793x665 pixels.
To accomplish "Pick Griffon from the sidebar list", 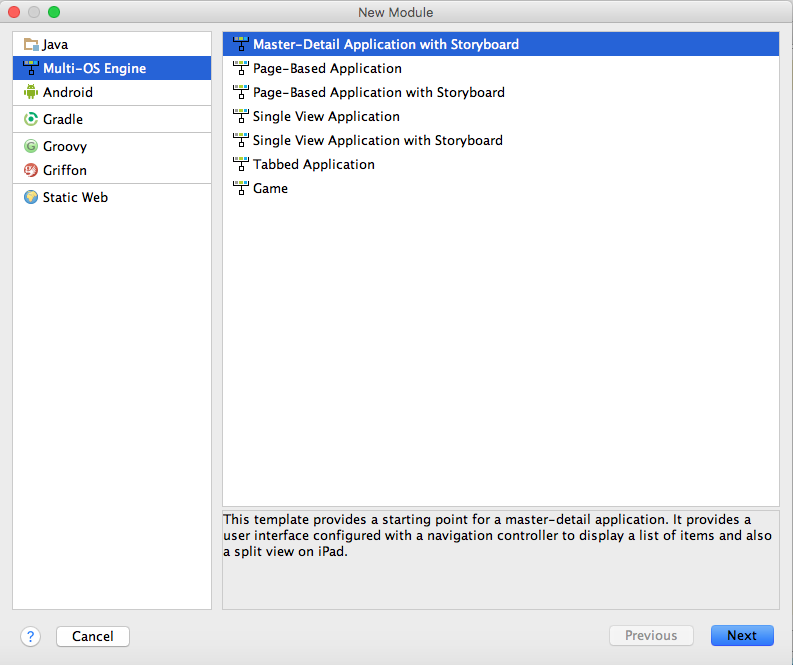I will click(112, 170).
